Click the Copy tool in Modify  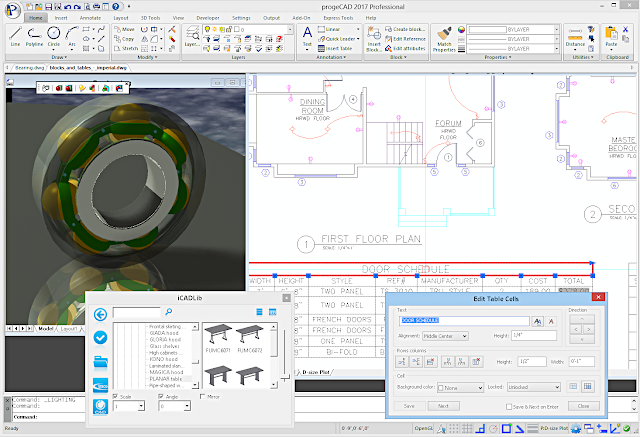pyautogui.click(x=124, y=39)
